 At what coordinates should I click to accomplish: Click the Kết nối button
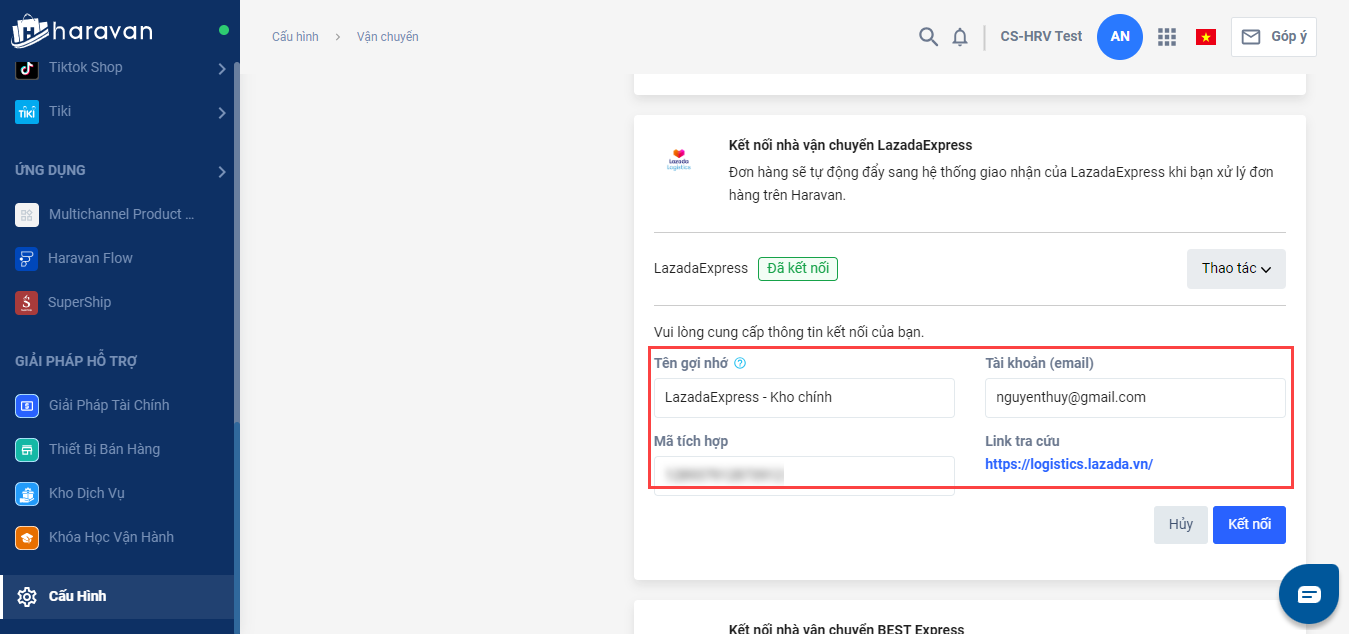1248,525
